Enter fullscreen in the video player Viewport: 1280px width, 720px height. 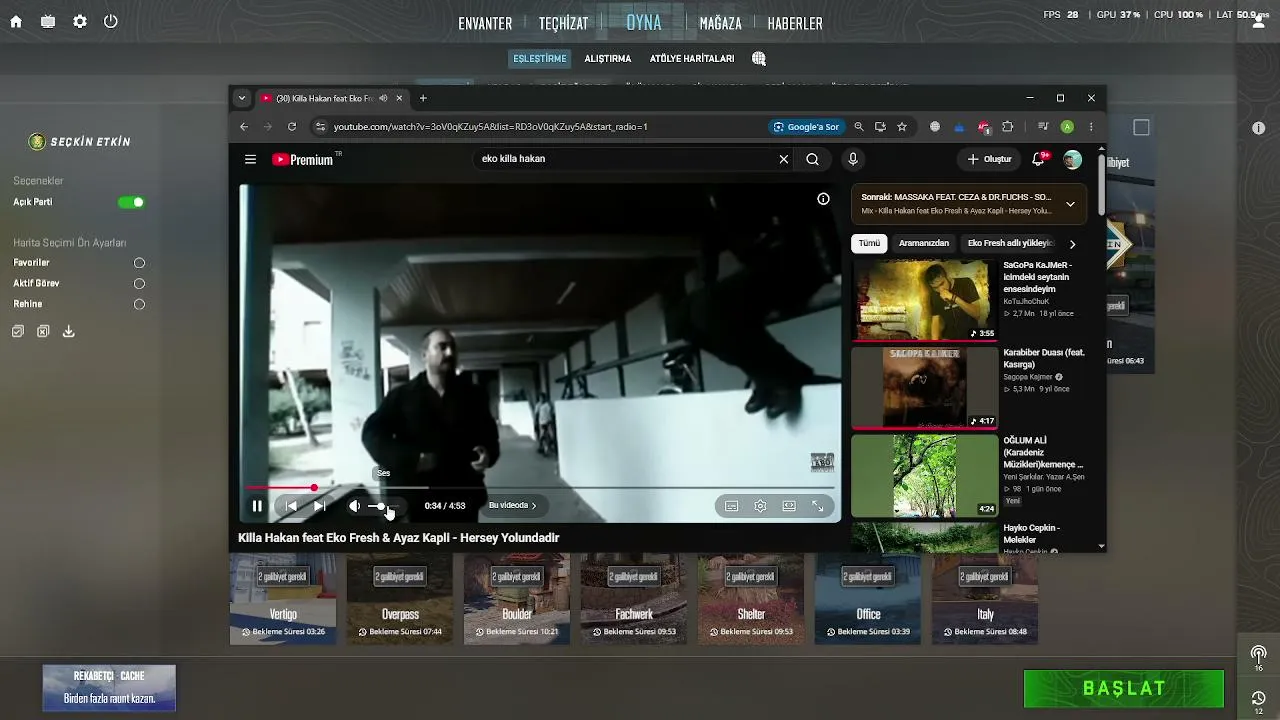[x=818, y=506]
